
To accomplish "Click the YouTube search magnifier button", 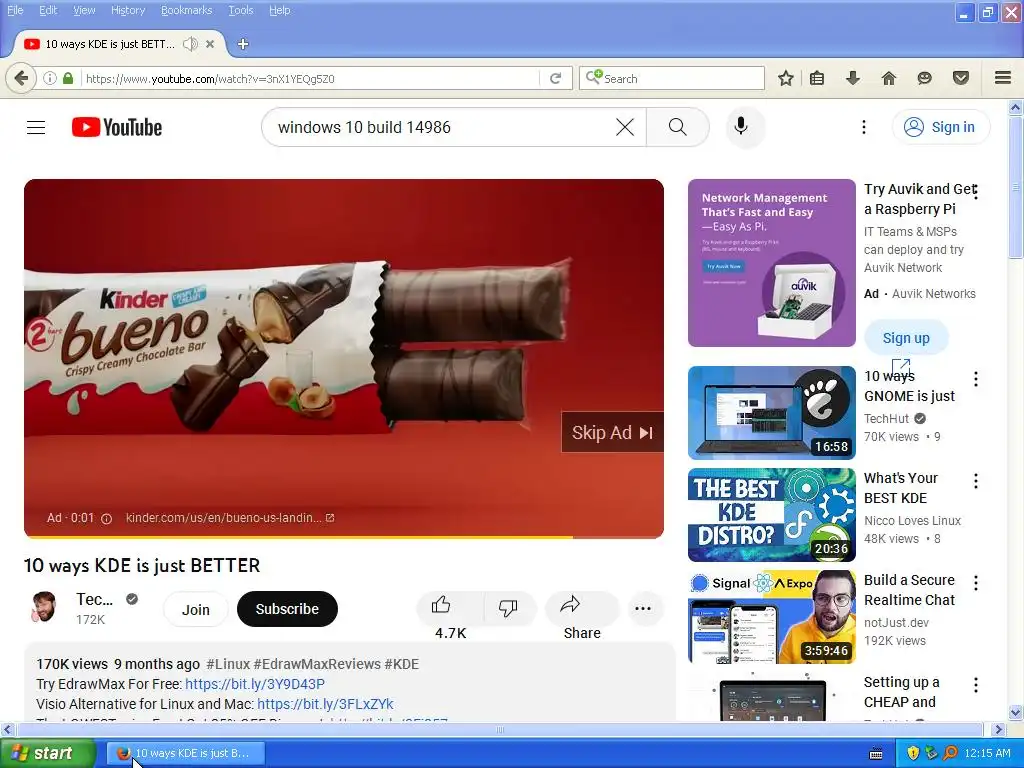I will (x=677, y=127).
